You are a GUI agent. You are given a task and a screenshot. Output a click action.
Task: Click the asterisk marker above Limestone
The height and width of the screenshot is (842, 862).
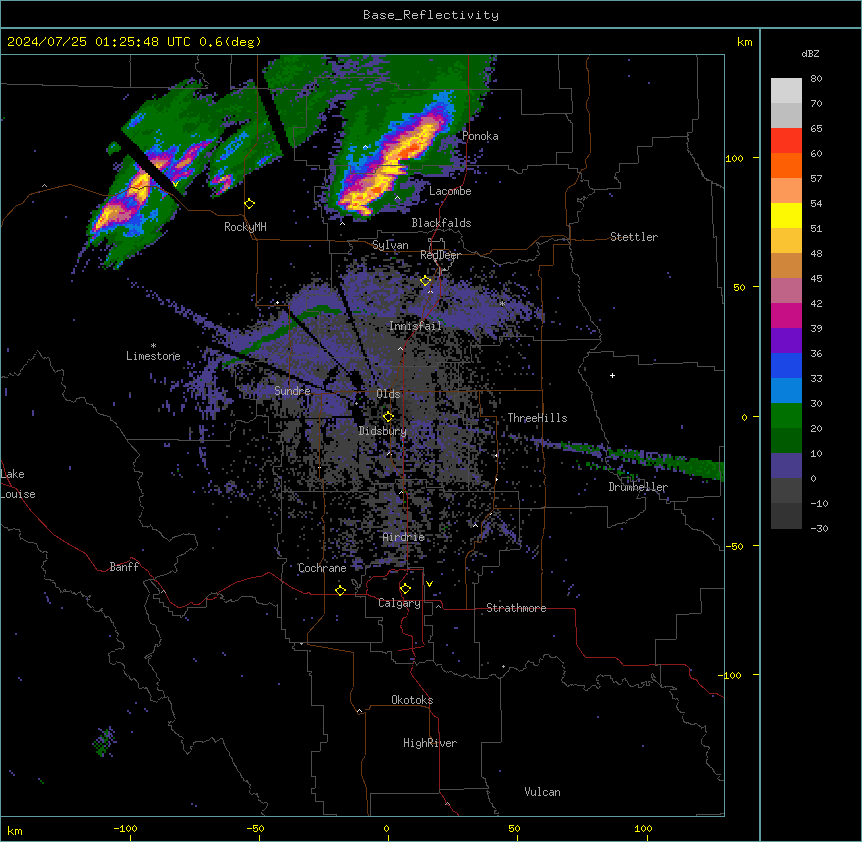153,346
